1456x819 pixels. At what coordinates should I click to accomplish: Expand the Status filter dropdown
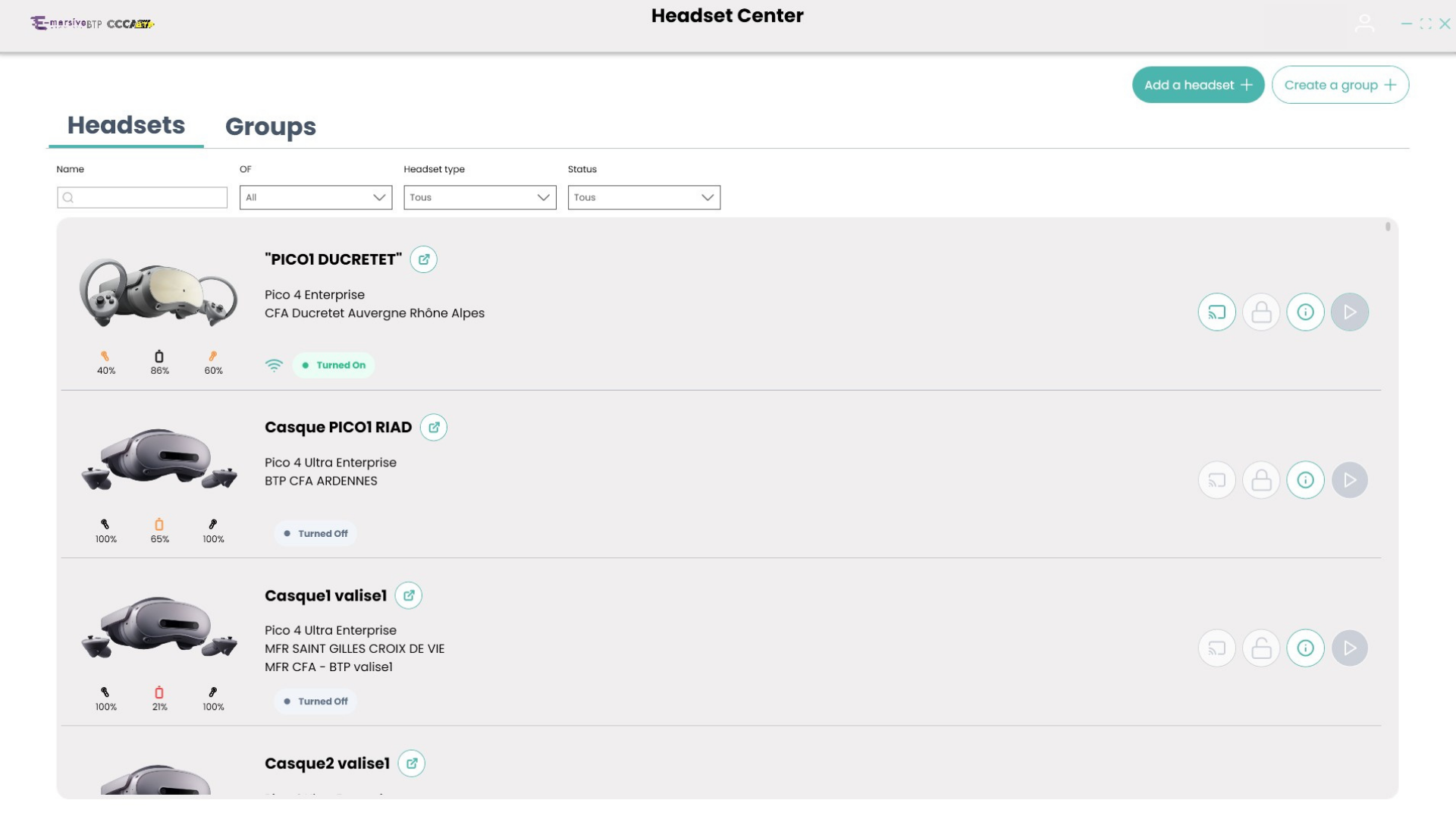pyautogui.click(x=644, y=197)
